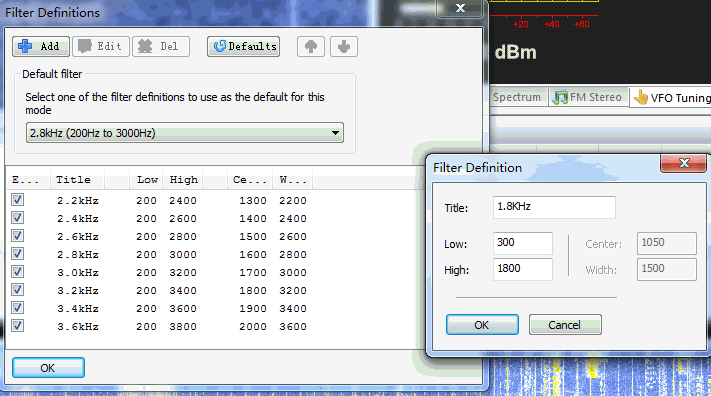Image resolution: width=711 pixels, height=396 pixels.
Task: Click the Title input field
Action: click(554, 207)
